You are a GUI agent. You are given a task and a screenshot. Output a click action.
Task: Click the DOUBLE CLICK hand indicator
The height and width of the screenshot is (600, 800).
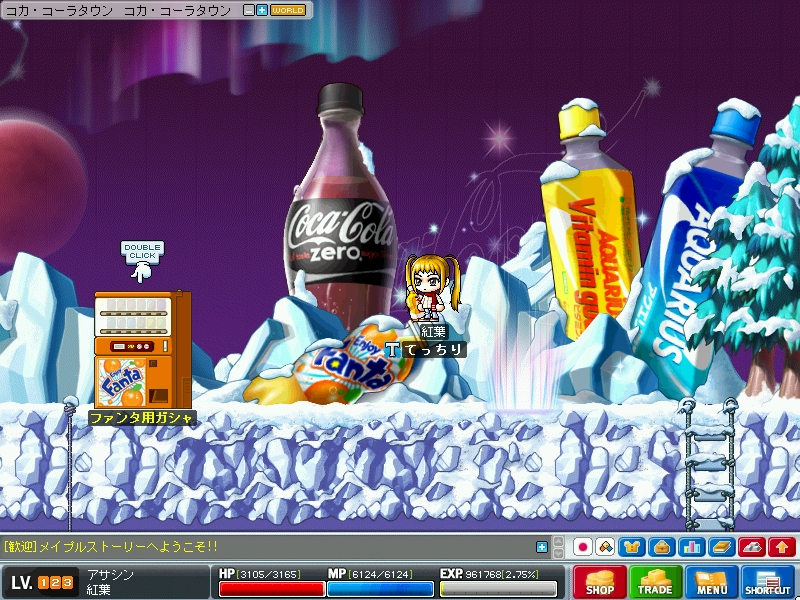pos(142,261)
